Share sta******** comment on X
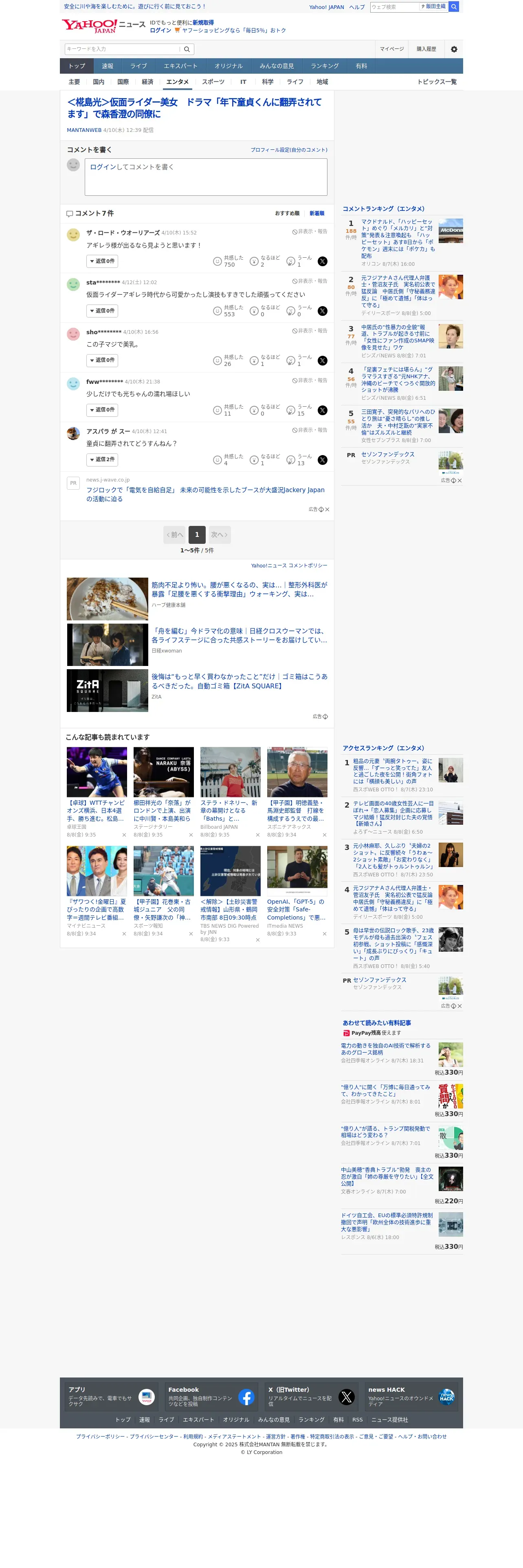Viewport: 523px width, 1568px height. pyautogui.click(x=323, y=311)
